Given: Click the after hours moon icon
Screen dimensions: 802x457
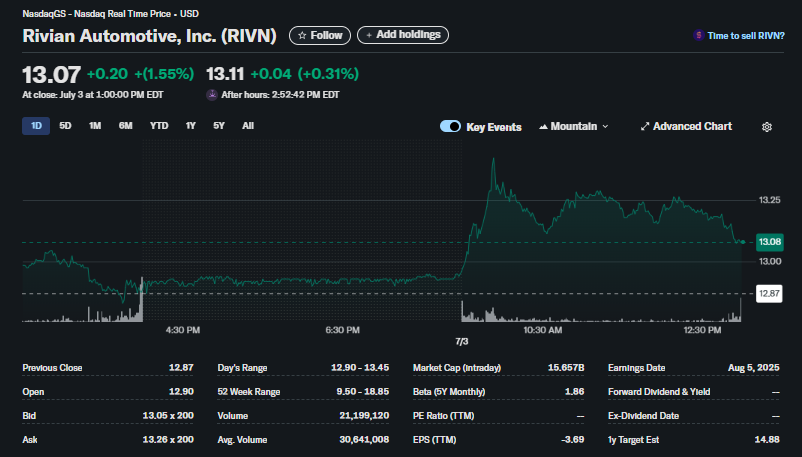Looking at the screenshot, I should (x=212, y=95).
